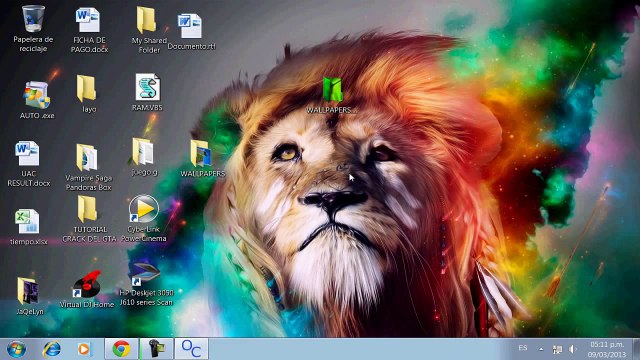Open the Windows Start menu

(16, 349)
